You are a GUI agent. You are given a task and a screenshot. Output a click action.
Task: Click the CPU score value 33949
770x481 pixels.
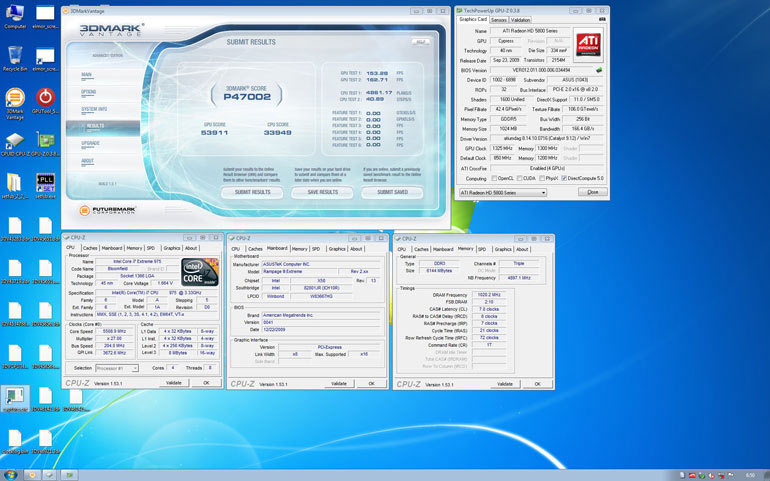click(277, 133)
